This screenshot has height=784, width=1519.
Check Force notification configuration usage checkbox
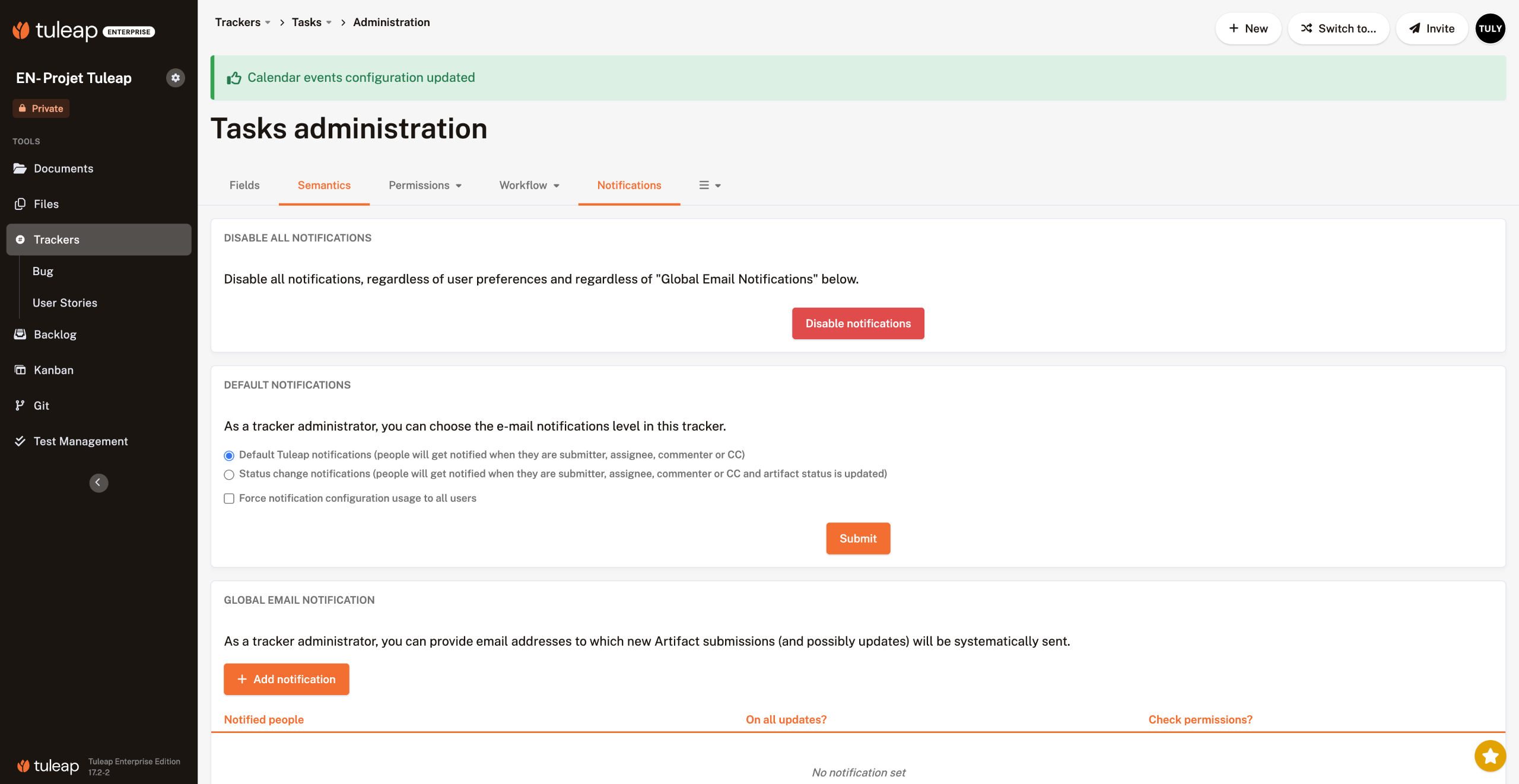229,499
